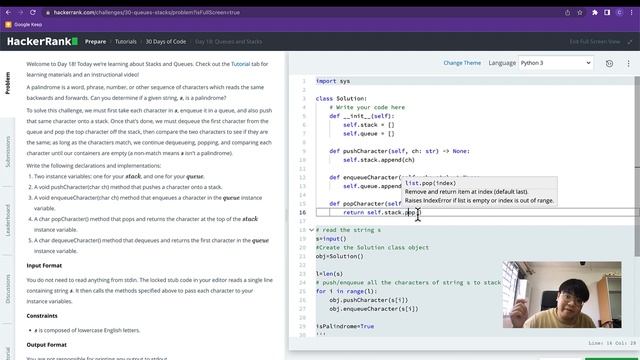This screenshot has width=640, height=360.
Task: Click Change Theme
Action: 462,63
